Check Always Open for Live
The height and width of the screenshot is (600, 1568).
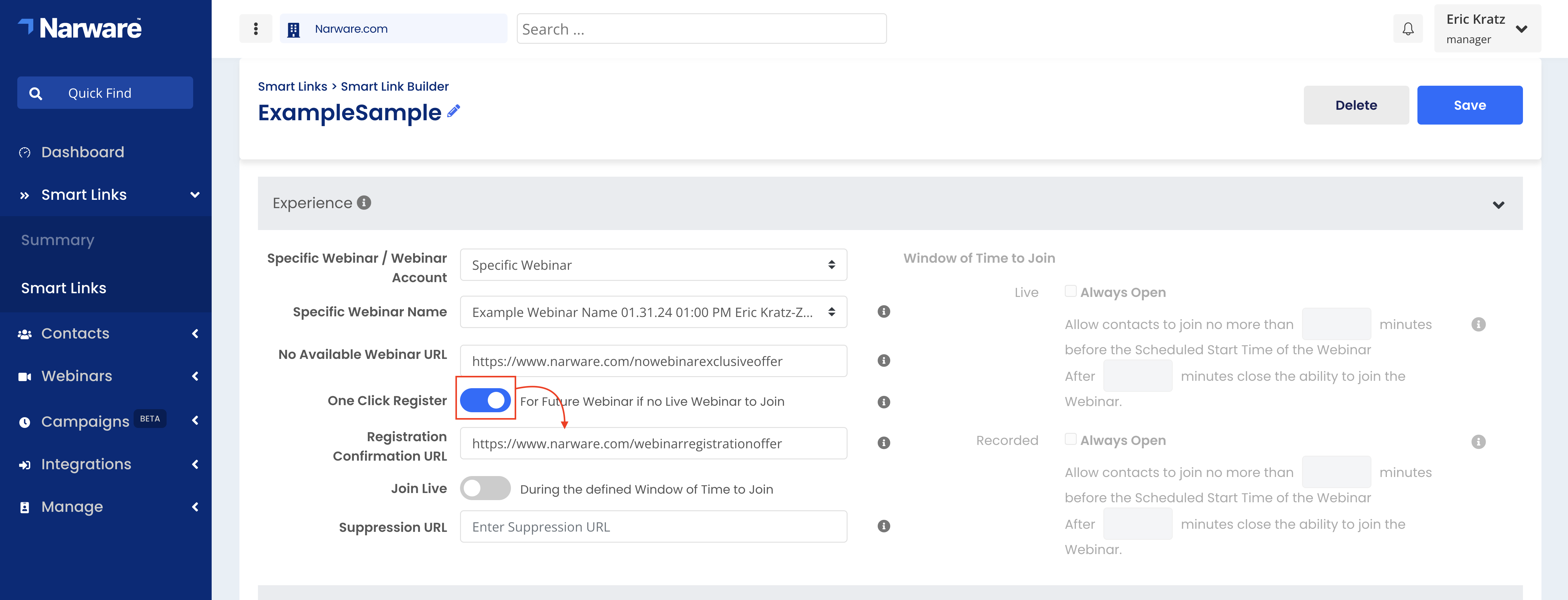[x=1071, y=291]
